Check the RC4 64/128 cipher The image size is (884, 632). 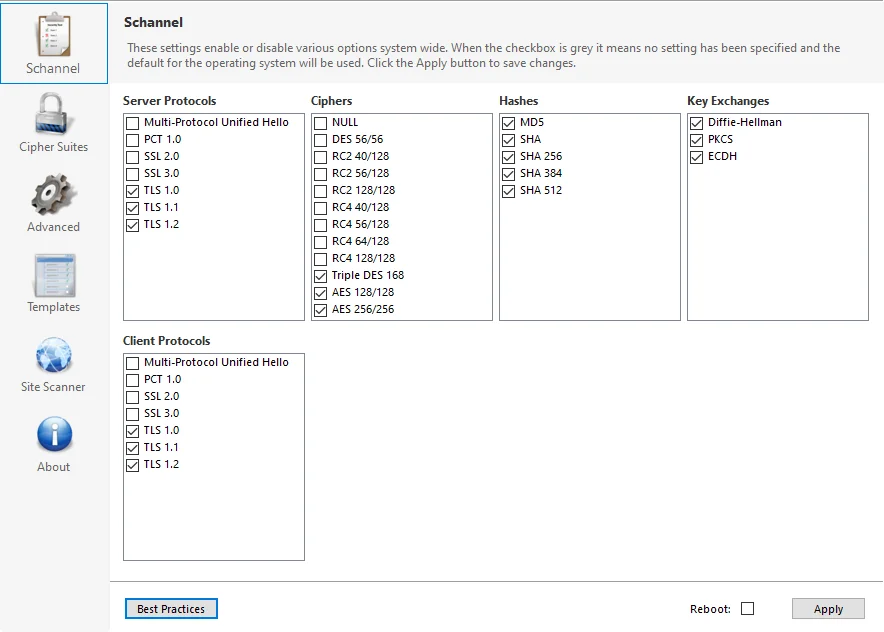point(320,242)
